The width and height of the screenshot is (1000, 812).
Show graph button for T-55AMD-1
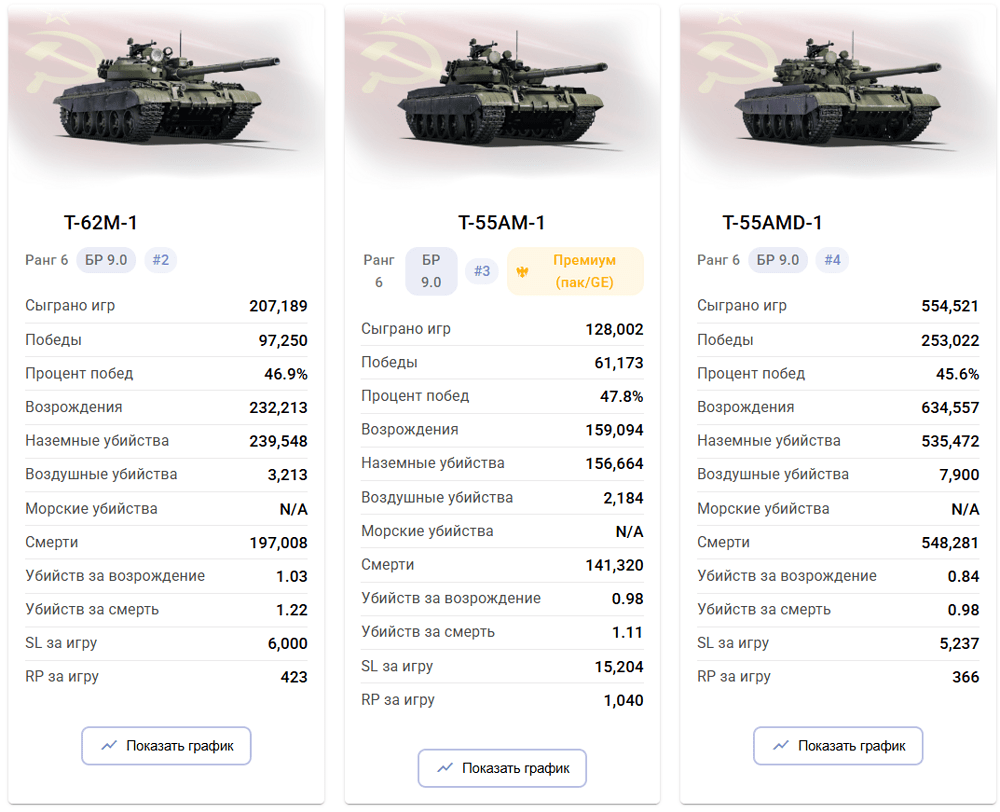(838, 746)
